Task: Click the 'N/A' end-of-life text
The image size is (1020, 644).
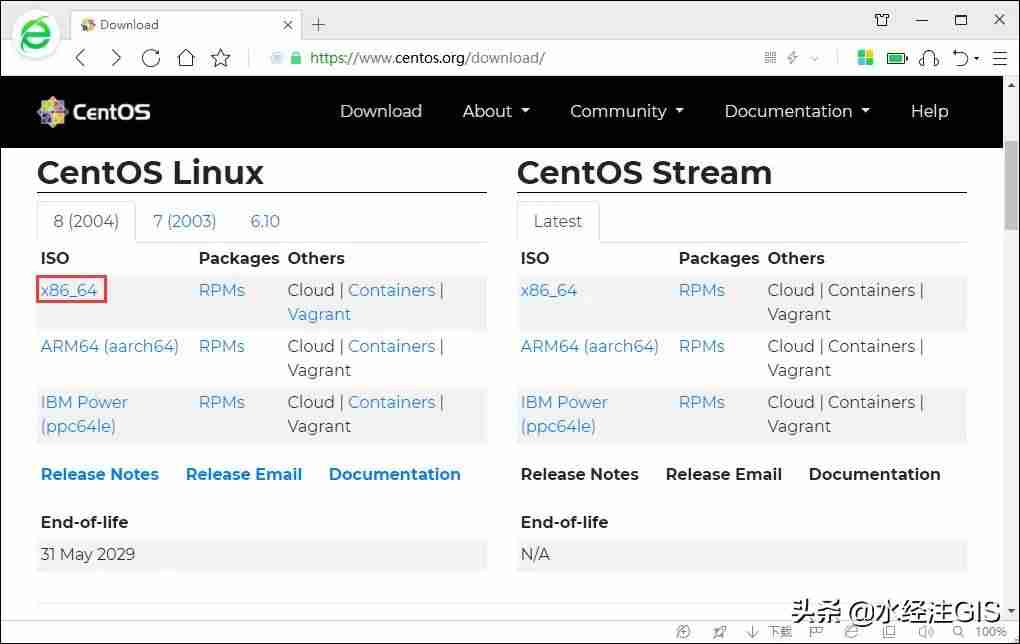Action: pos(535,554)
